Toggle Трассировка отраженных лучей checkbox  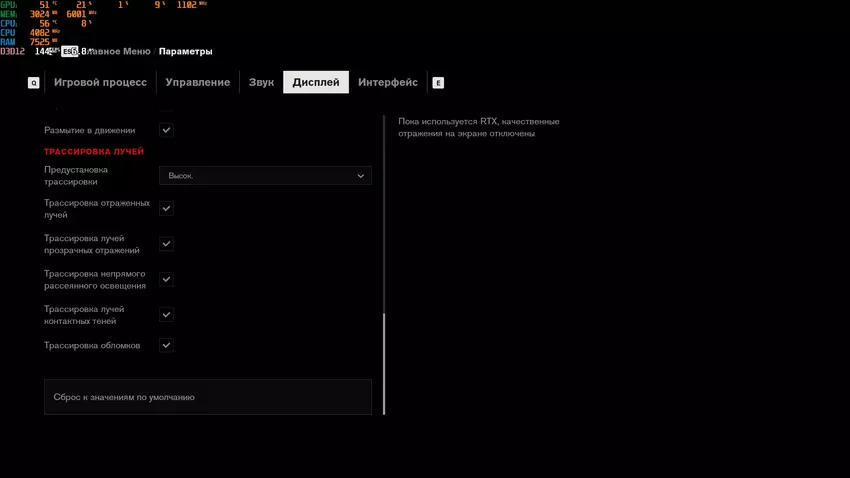pyautogui.click(x=166, y=209)
